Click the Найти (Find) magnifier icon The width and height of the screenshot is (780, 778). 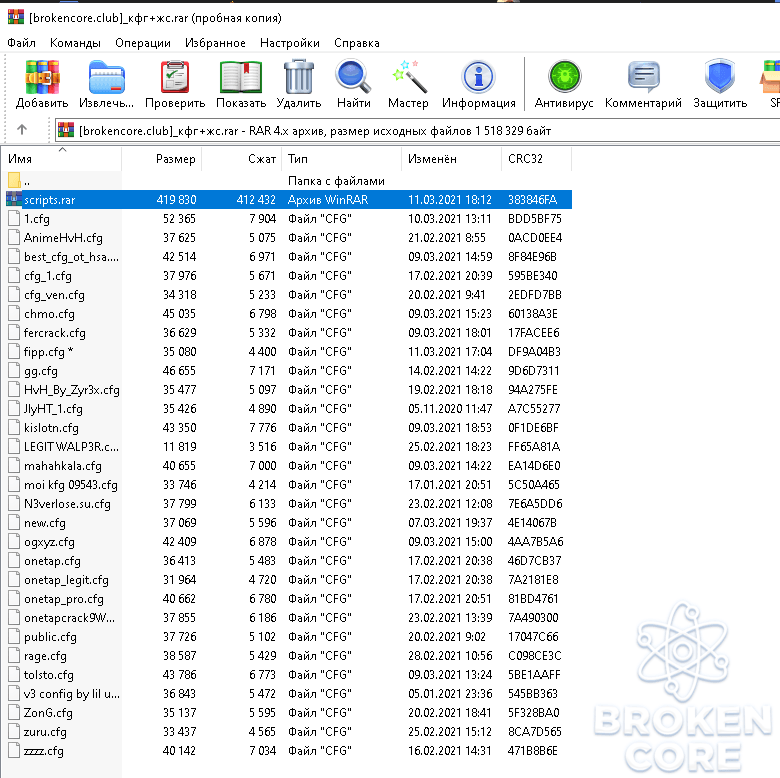[353, 77]
